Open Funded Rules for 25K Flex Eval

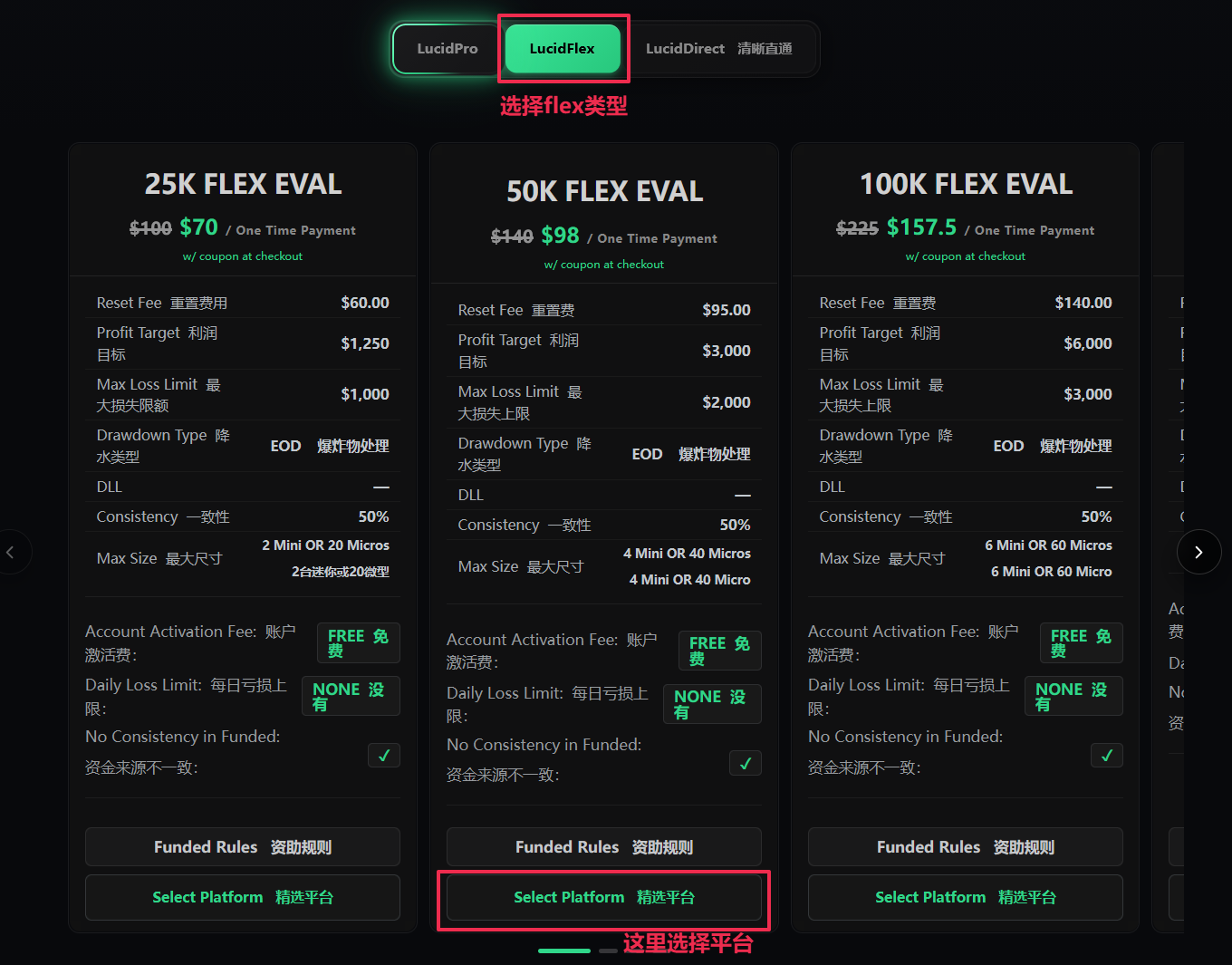tap(243, 847)
